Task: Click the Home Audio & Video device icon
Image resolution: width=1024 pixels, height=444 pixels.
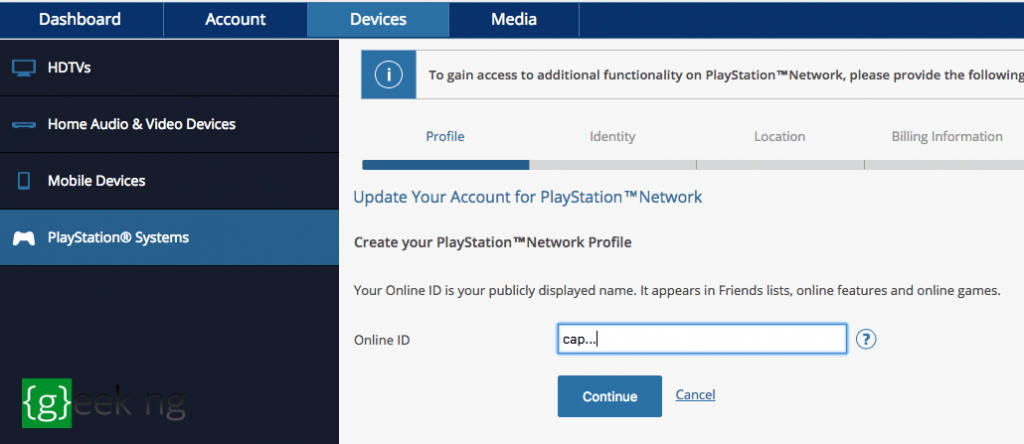Action: pyautogui.click(x=24, y=124)
